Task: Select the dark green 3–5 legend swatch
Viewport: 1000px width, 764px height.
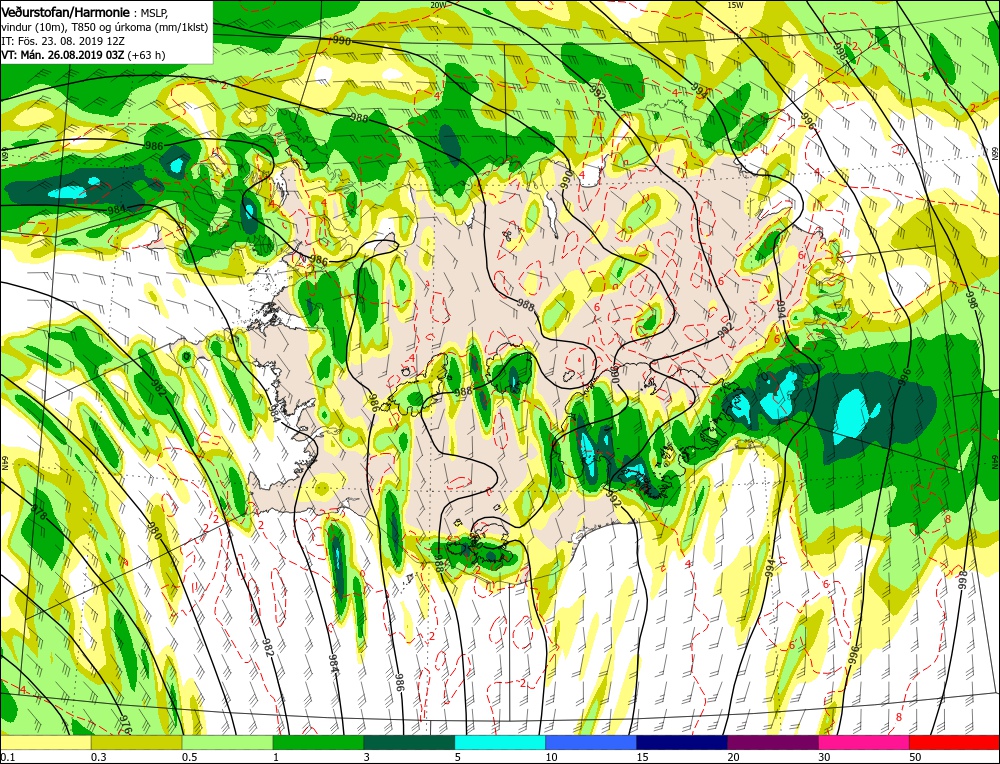Action: pos(409,742)
